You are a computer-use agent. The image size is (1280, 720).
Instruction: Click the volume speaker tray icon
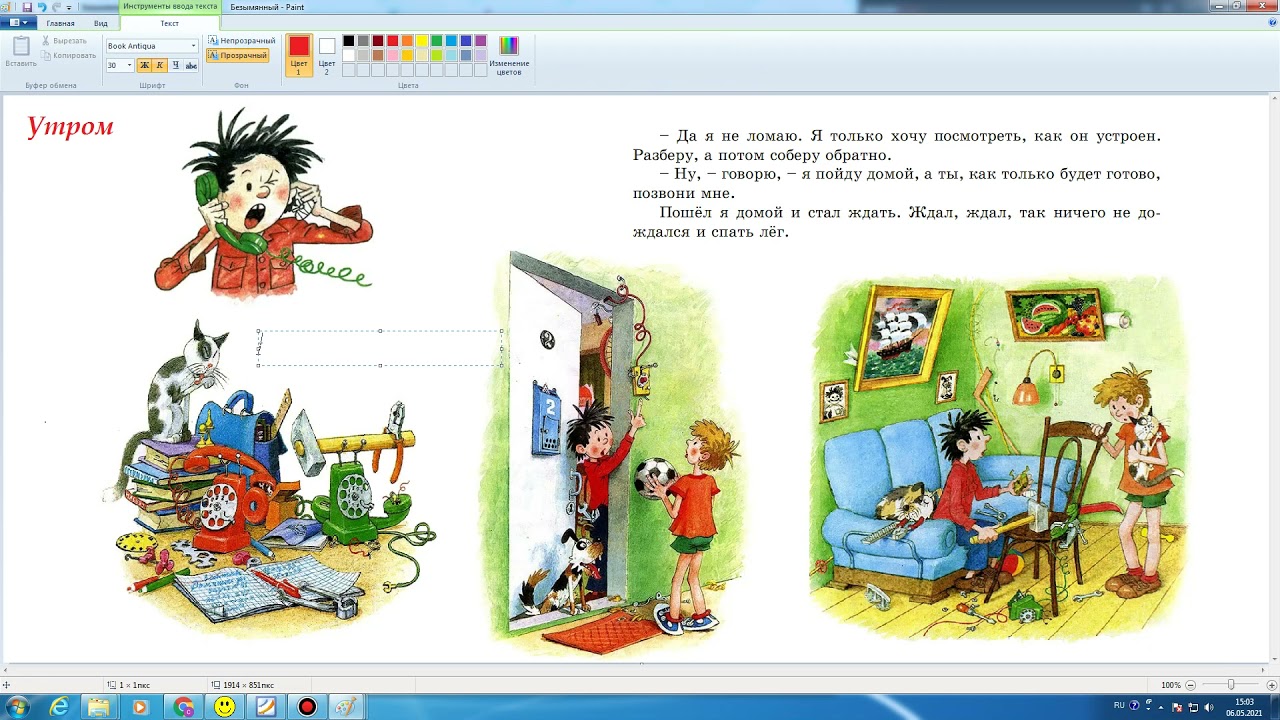[x=1208, y=707]
